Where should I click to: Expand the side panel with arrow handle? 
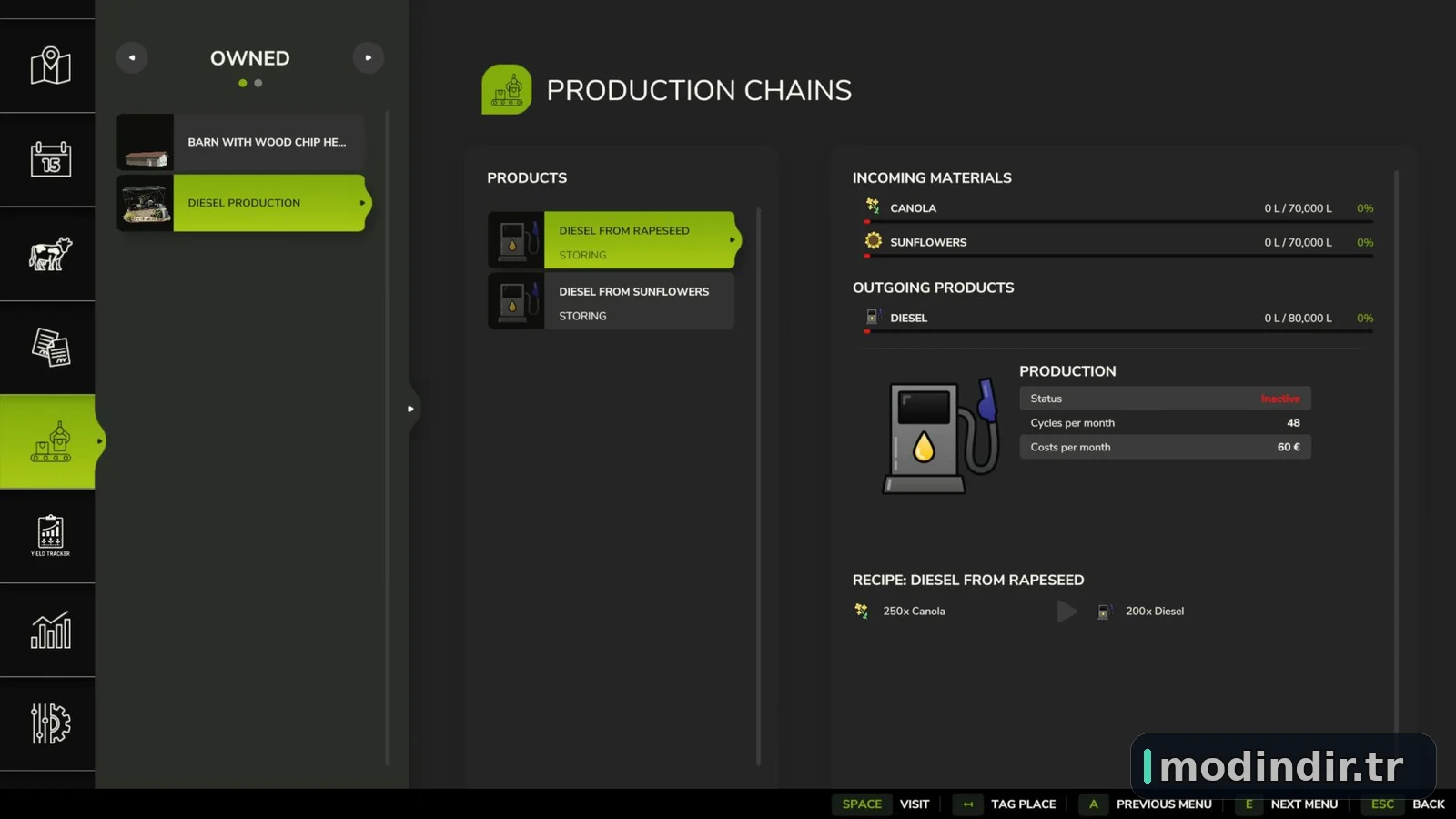(411, 409)
